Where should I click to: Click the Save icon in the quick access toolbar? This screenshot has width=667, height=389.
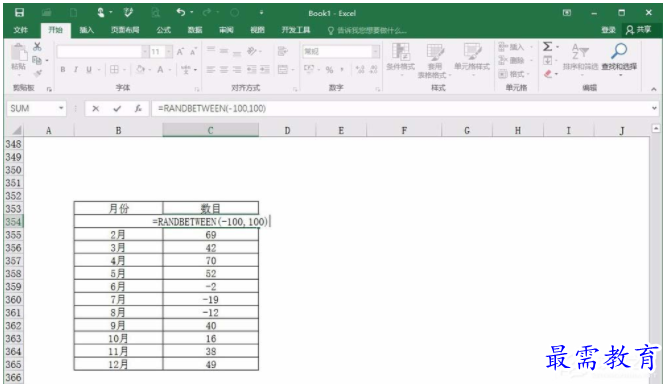tap(19, 13)
